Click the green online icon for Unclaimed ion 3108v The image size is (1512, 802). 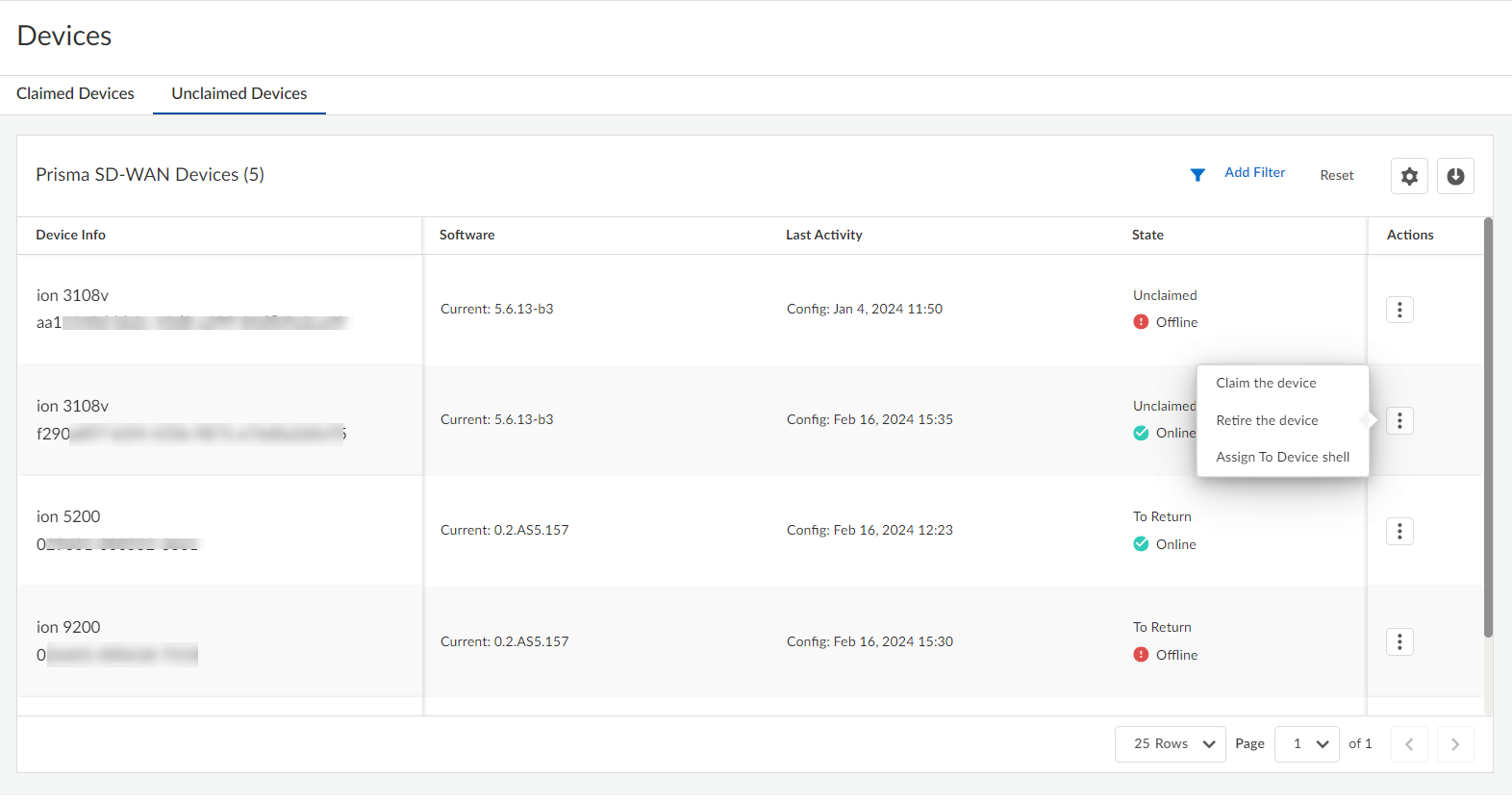[1141, 433]
